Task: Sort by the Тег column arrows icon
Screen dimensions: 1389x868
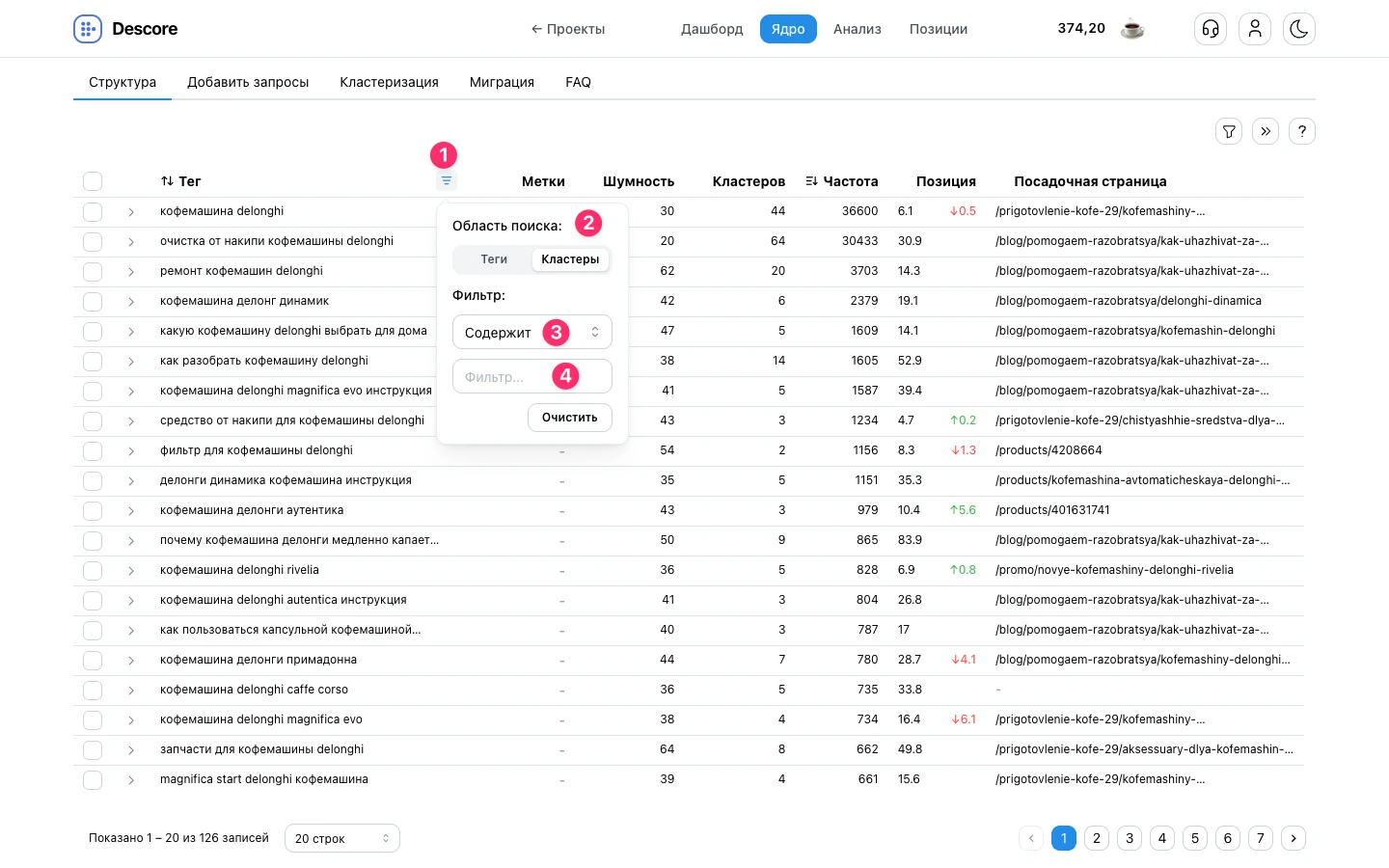Action: [167, 181]
